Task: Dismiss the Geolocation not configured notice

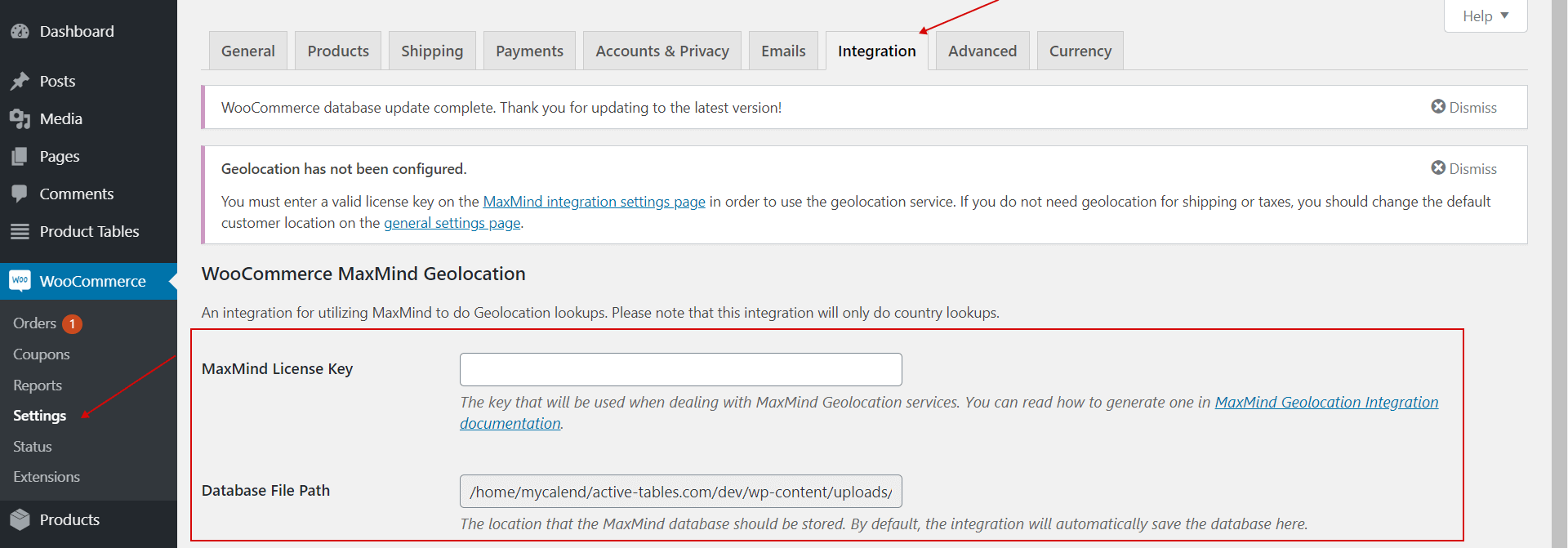Action: tap(1463, 168)
